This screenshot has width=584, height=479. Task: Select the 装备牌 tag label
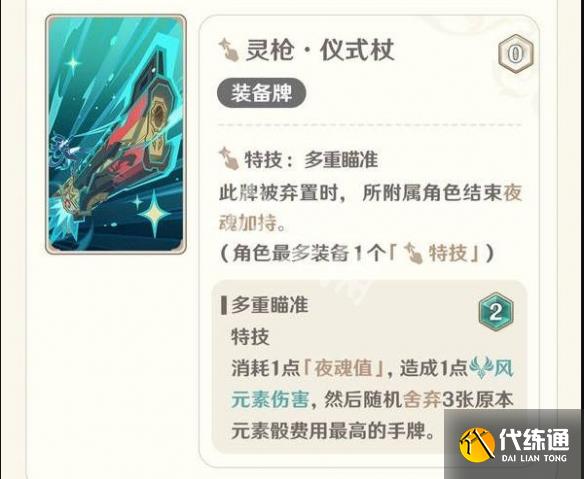pyautogui.click(x=261, y=93)
